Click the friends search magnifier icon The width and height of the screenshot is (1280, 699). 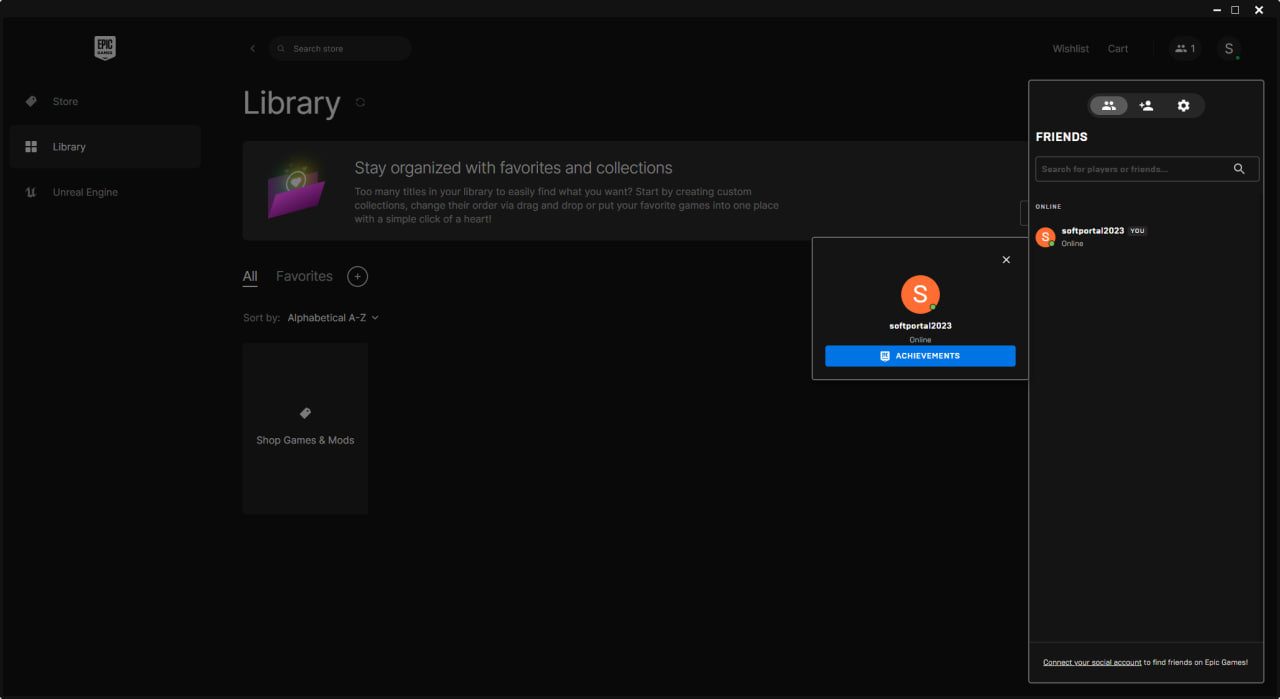point(1239,169)
